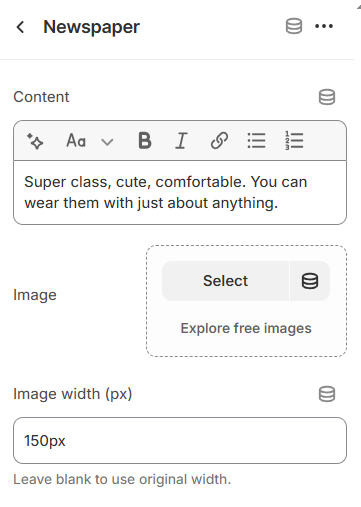361x507 pixels.
Task: Generate text with the AI sparkle icon
Action: tap(35, 141)
